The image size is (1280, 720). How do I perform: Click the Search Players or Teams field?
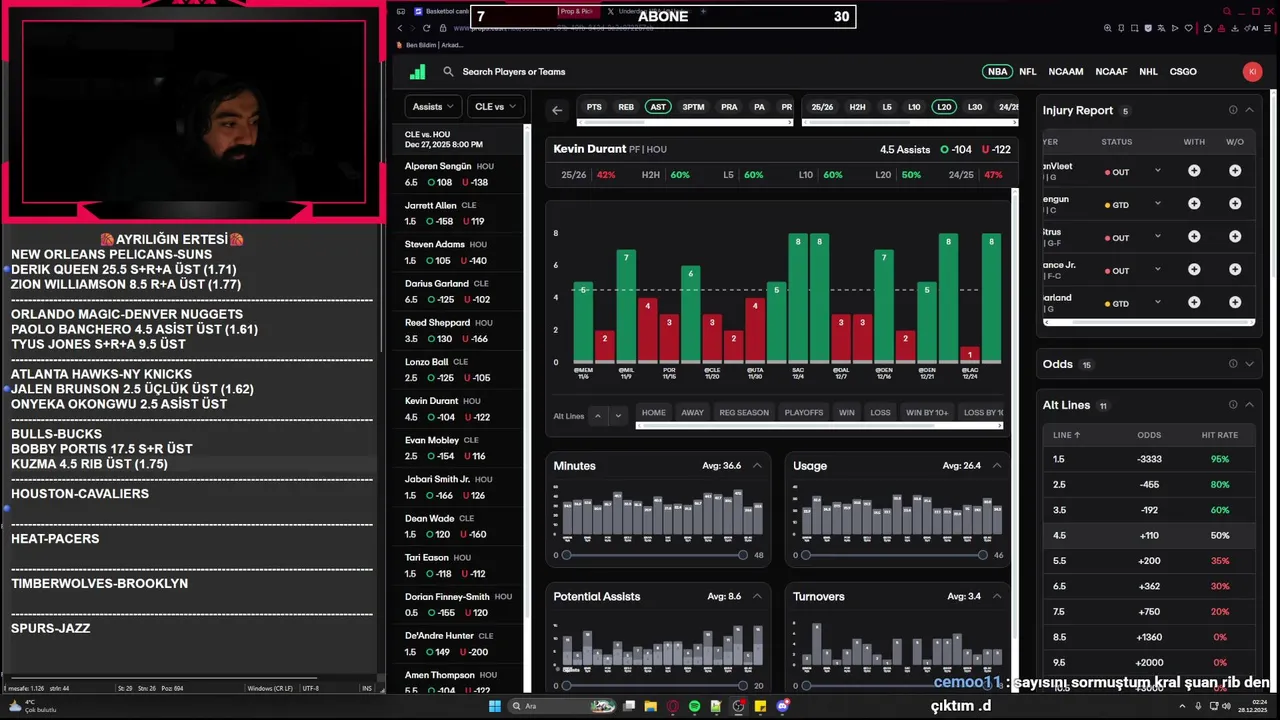tap(514, 72)
